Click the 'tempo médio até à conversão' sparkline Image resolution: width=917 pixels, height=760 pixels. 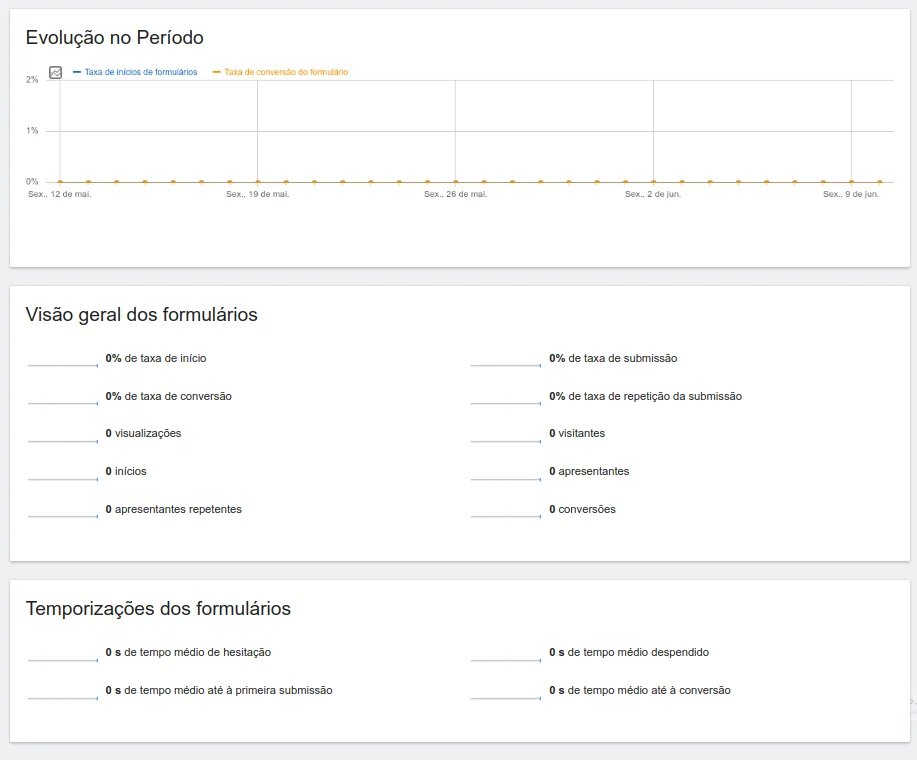[506, 695]
